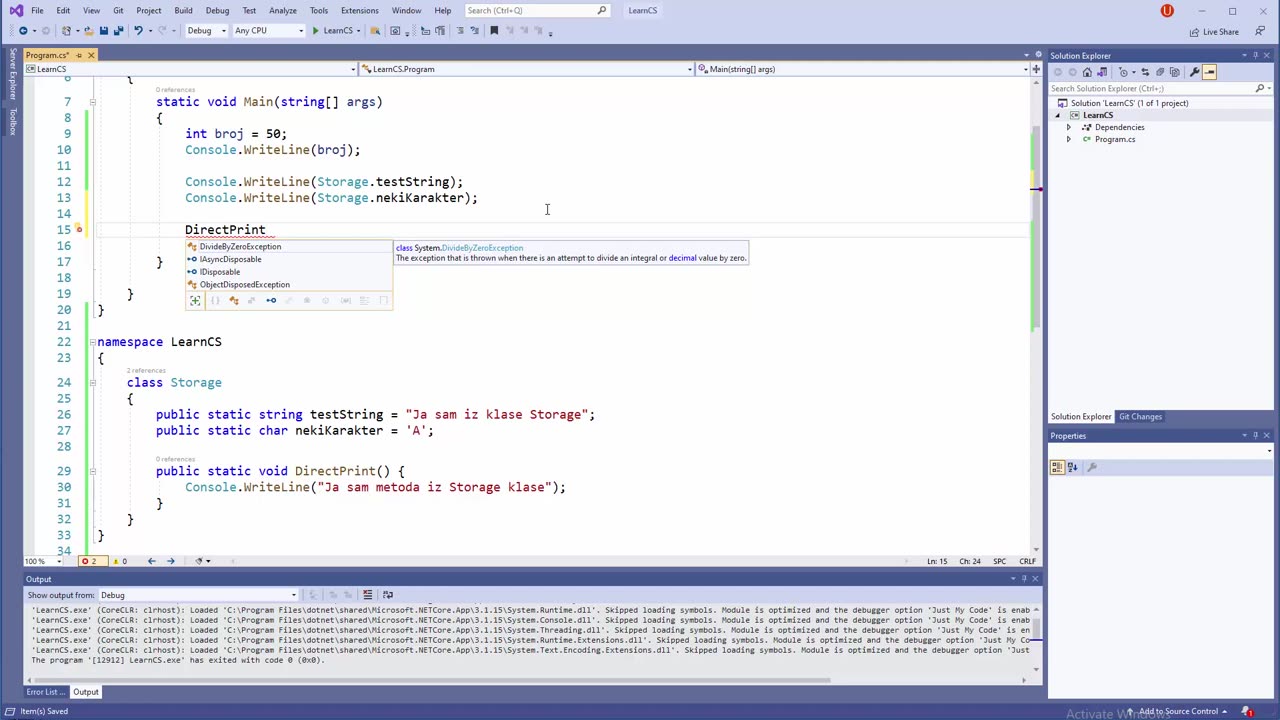
Task: Open the Build menu
Action: pos(183,10)
